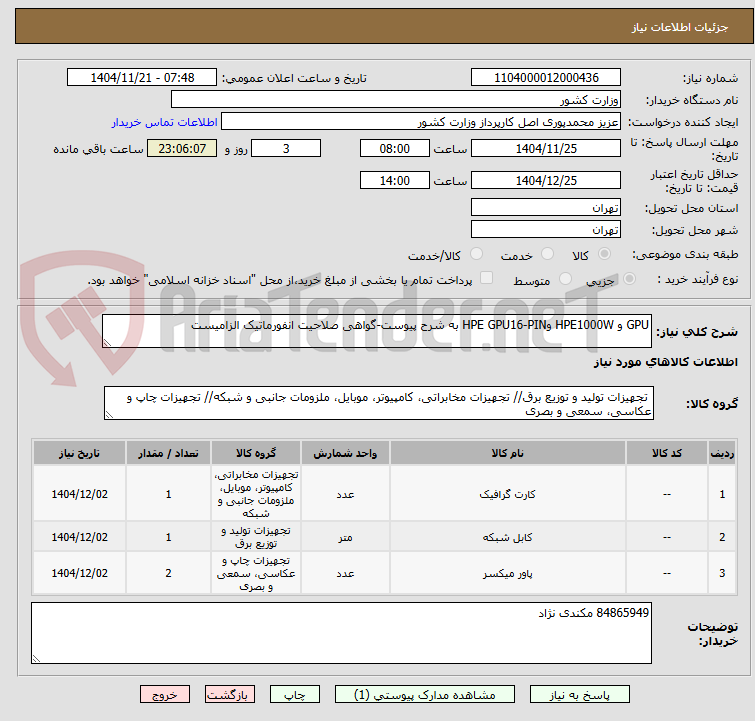Click resize handle of توضیحات خریدار textarea

pos(37,659)
